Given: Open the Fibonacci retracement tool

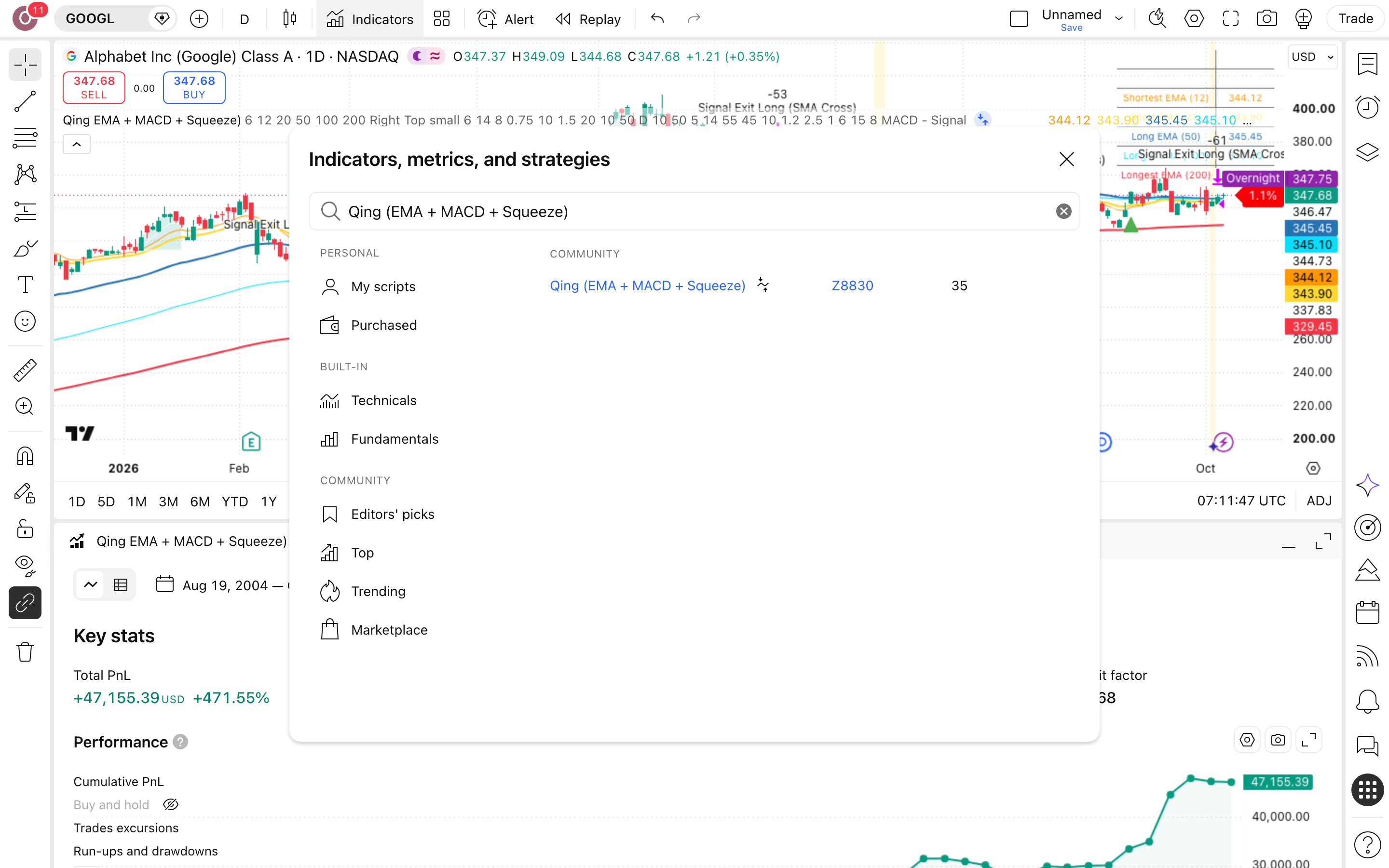Looking at the screenshot, I should pyautogui.click(x=25, y=138).
